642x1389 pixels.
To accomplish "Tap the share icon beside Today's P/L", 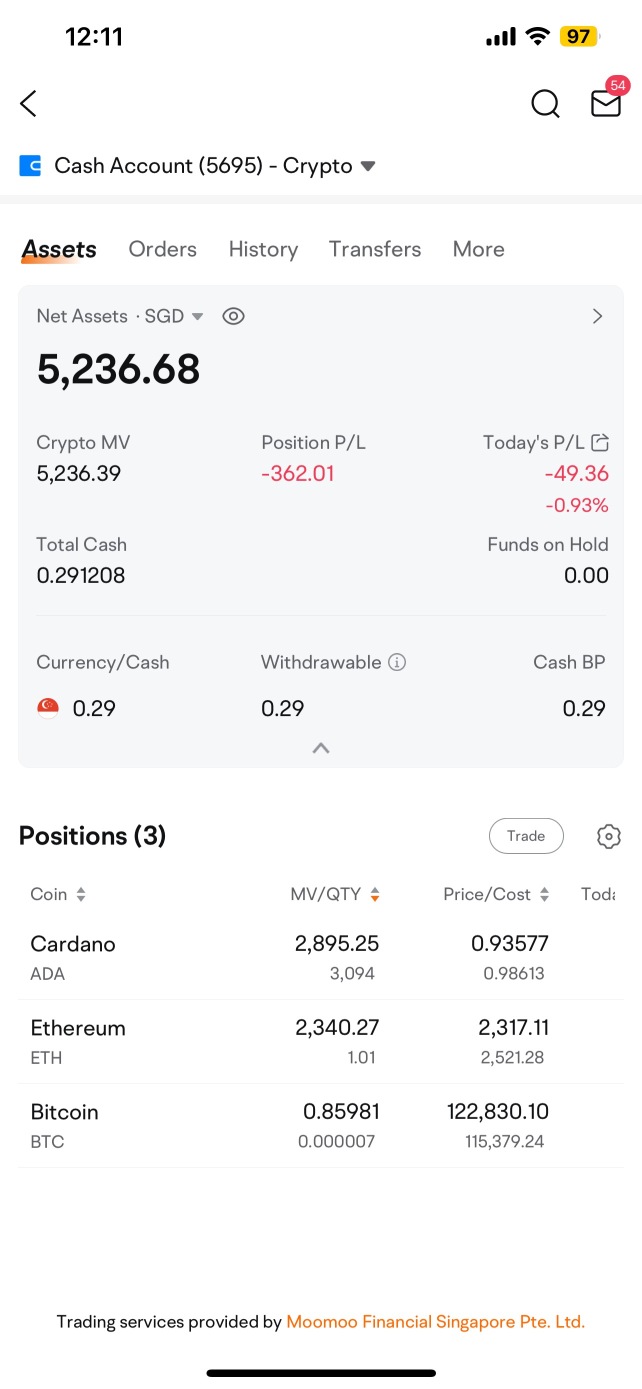I will tap(600, 442).
